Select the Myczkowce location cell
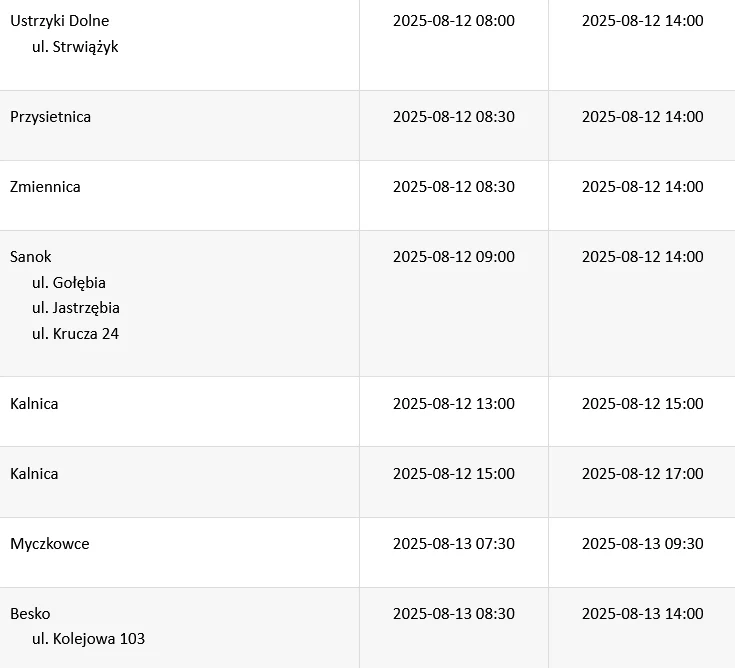This screenshot has width=735, height=668. point(49,544)
